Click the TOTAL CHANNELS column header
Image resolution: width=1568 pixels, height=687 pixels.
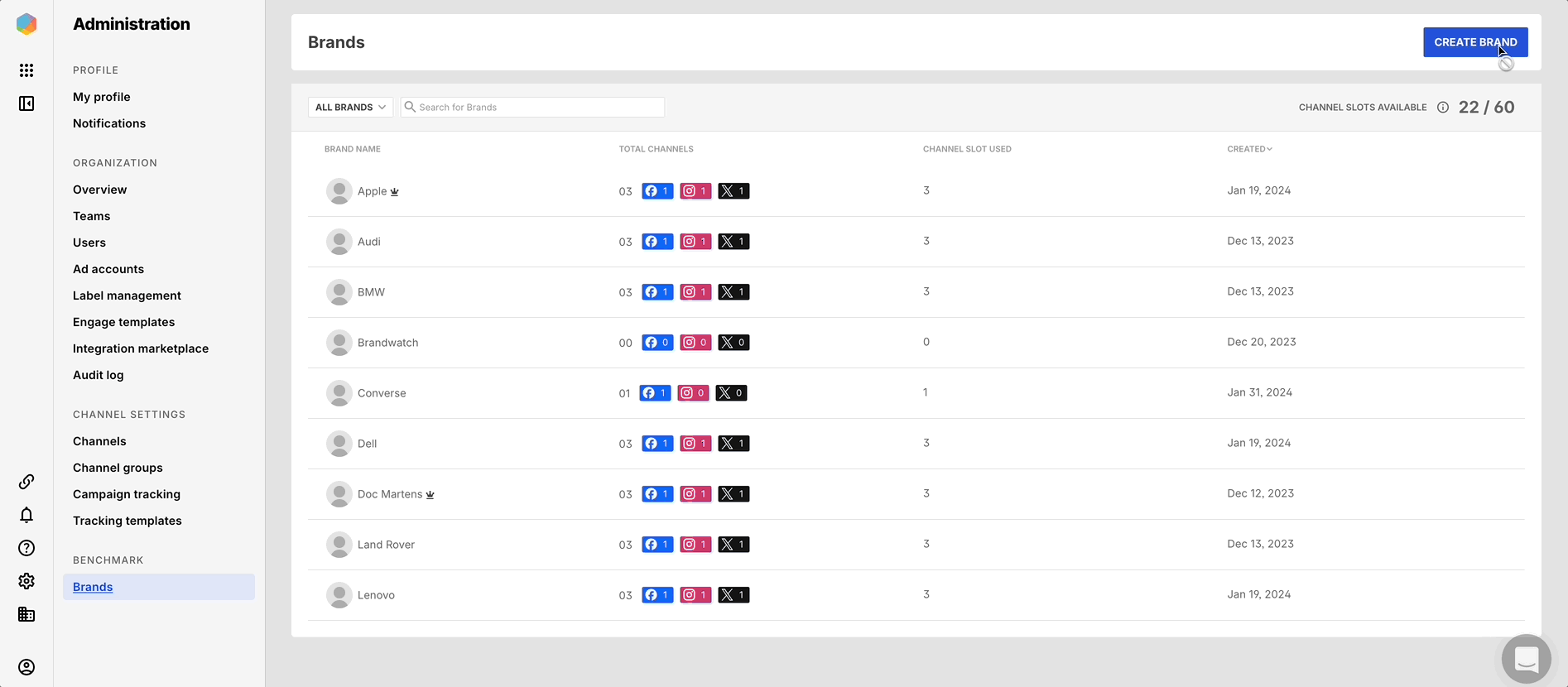pos(657,149)
